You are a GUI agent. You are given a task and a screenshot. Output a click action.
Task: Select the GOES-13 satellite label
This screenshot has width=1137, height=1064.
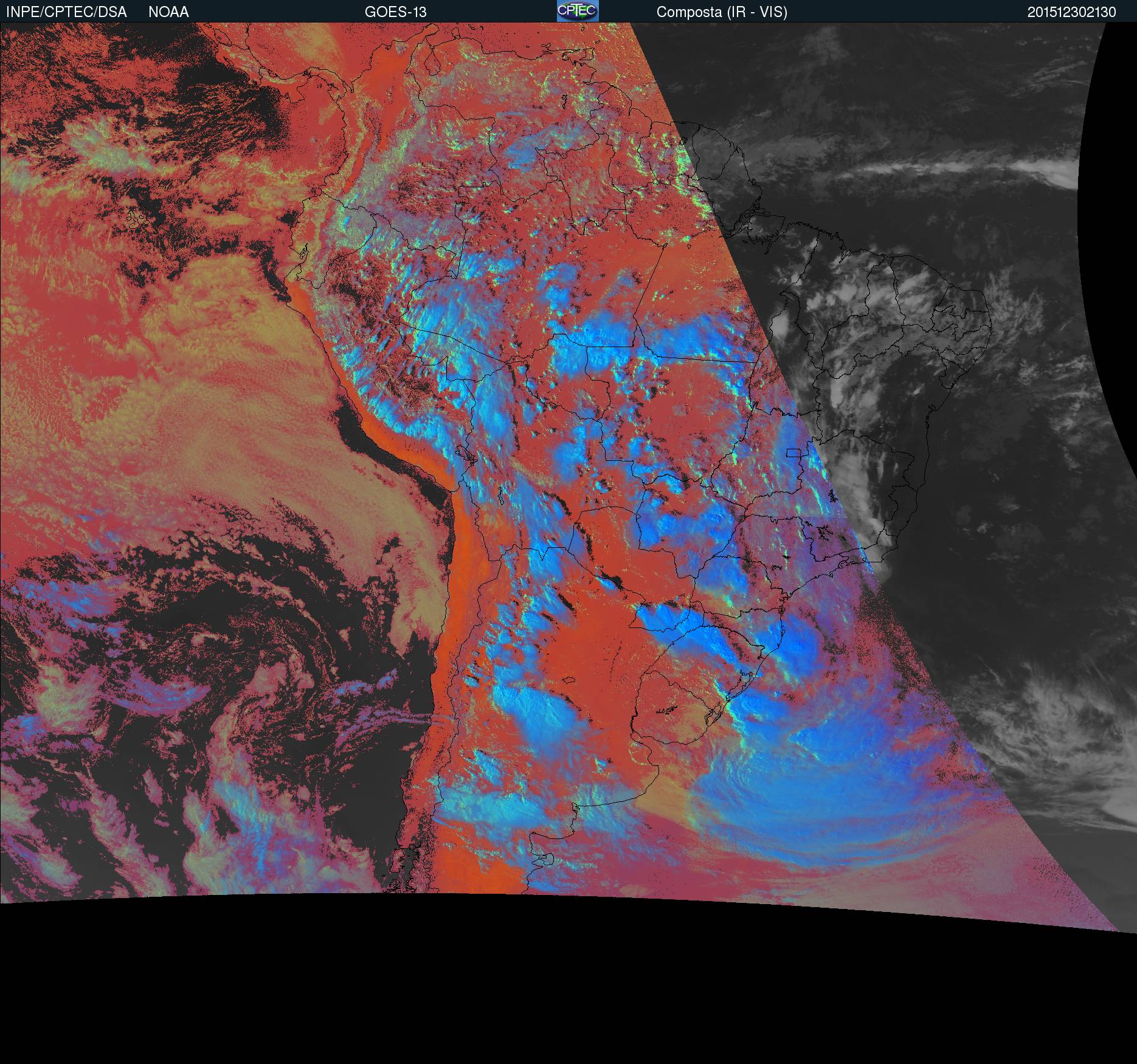(x=395, y=12)
